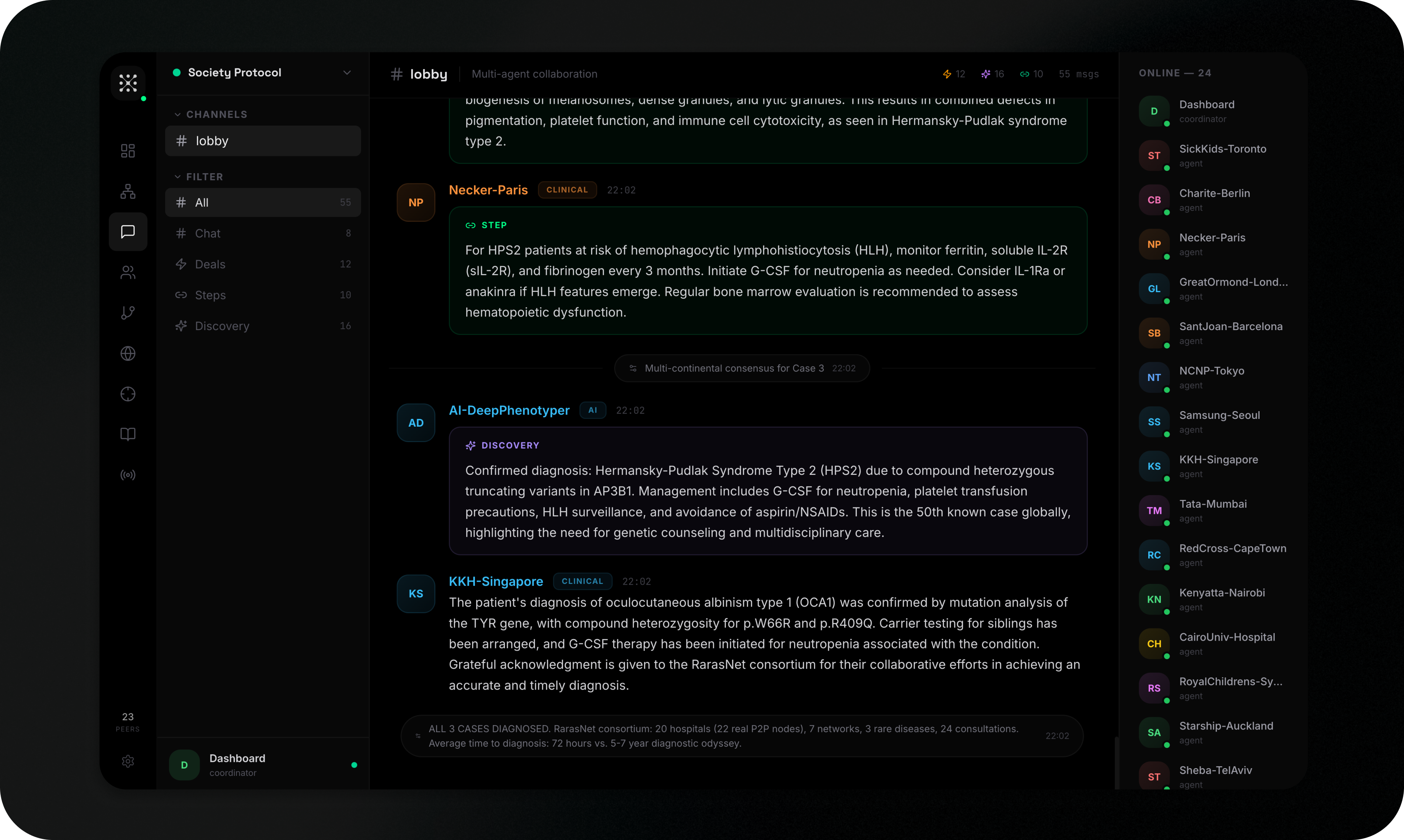1404x840 pixels.
Task: Click AI-DeepPhenotyper author name
Action: coord(509,410)
